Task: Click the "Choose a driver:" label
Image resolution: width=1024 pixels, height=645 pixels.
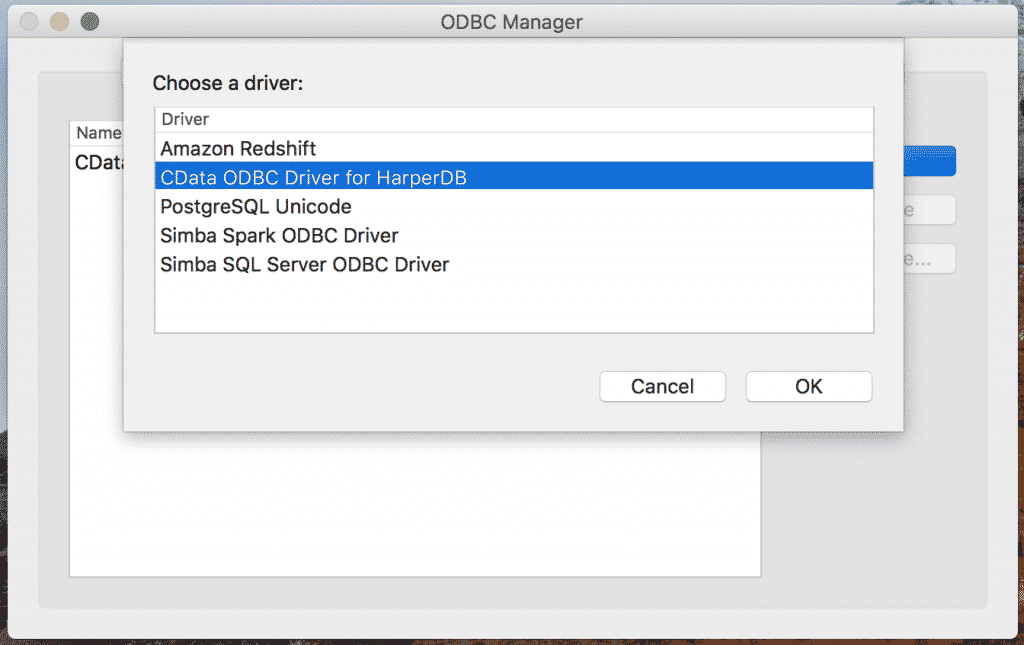Action: [227, 83]
